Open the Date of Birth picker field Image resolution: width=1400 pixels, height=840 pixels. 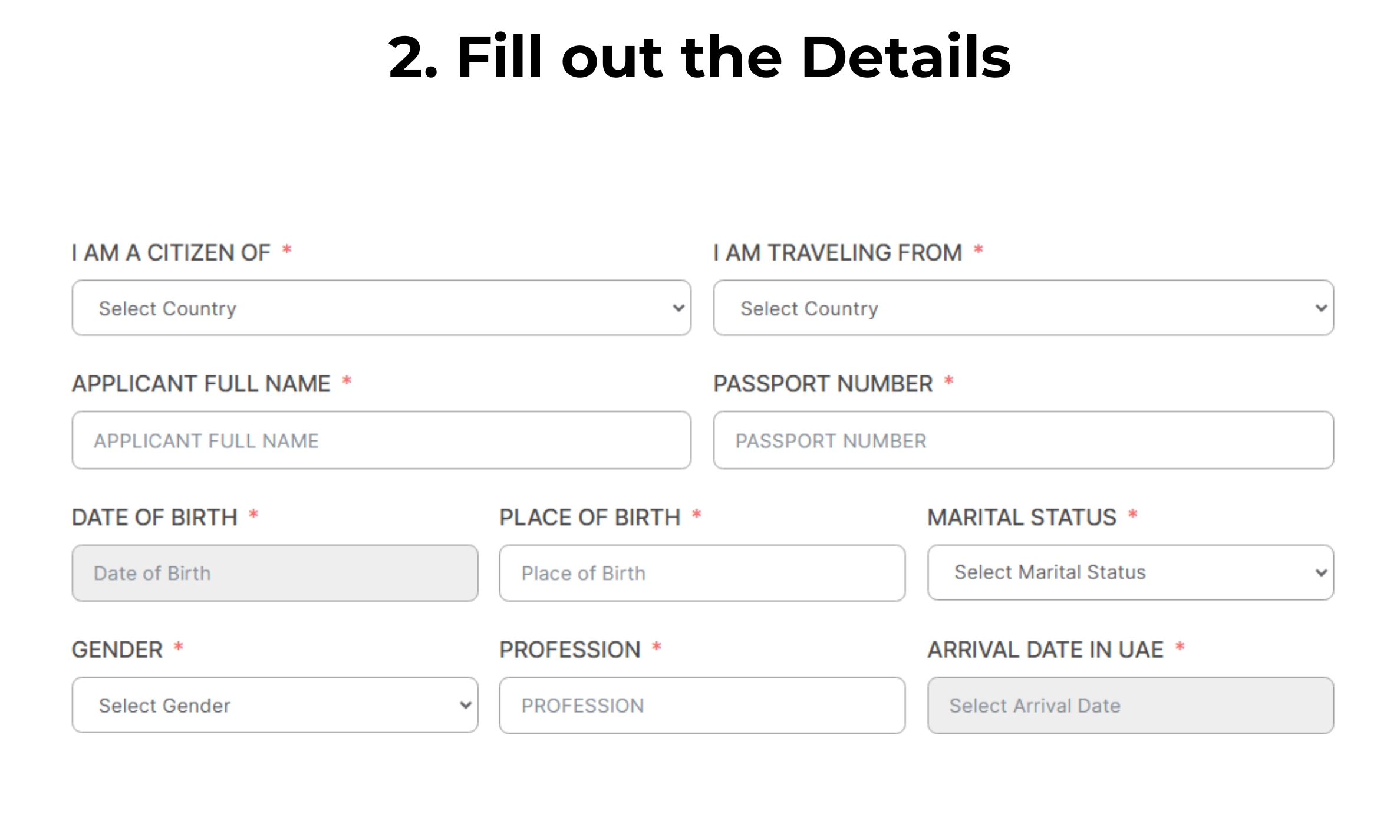pos(275,573)
